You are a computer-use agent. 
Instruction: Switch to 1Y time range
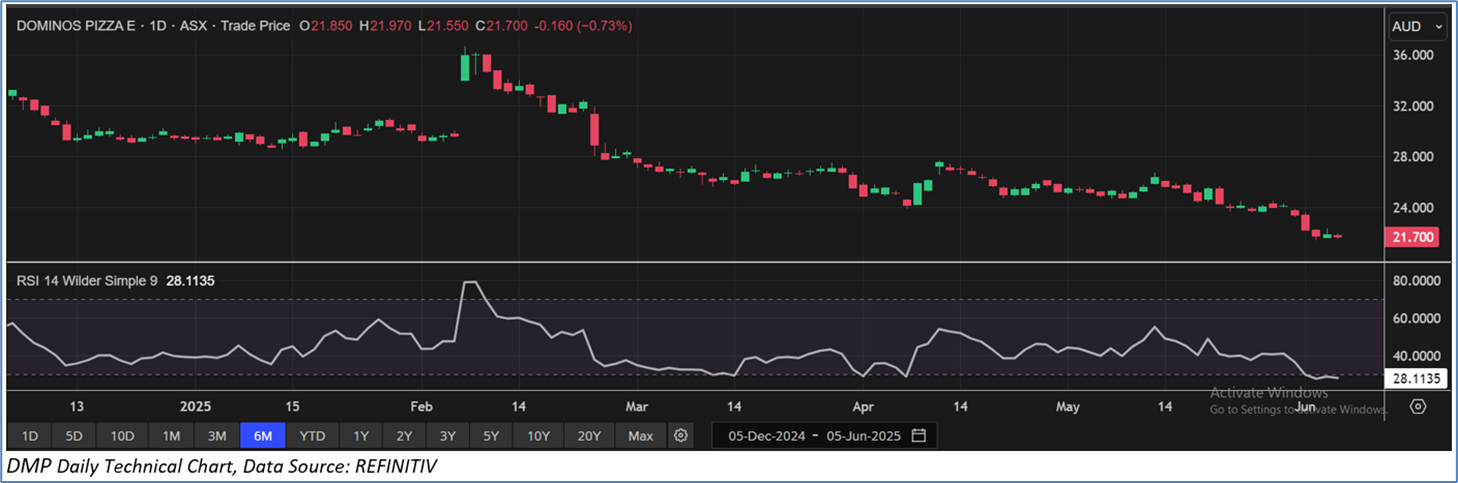pyautogui.click(x=361, y=436)
